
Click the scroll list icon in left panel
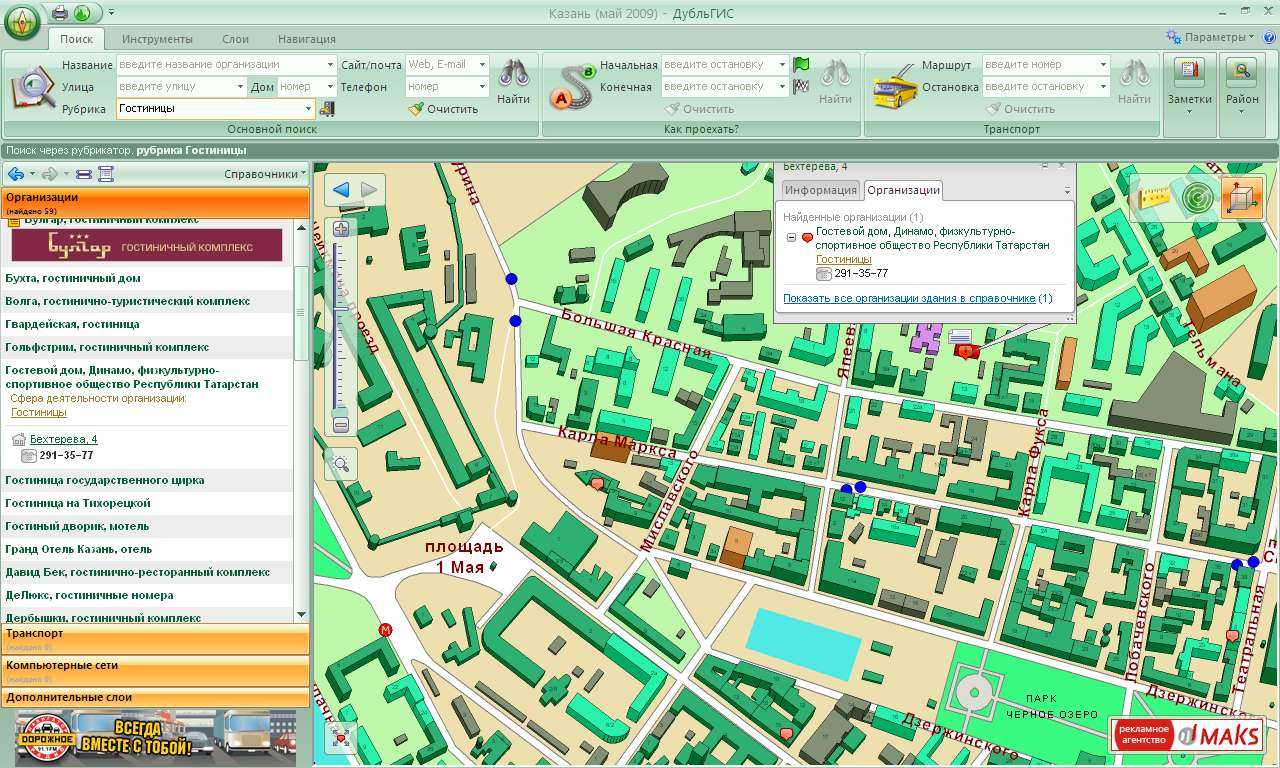pyautogui.click(x=105, y=174)
